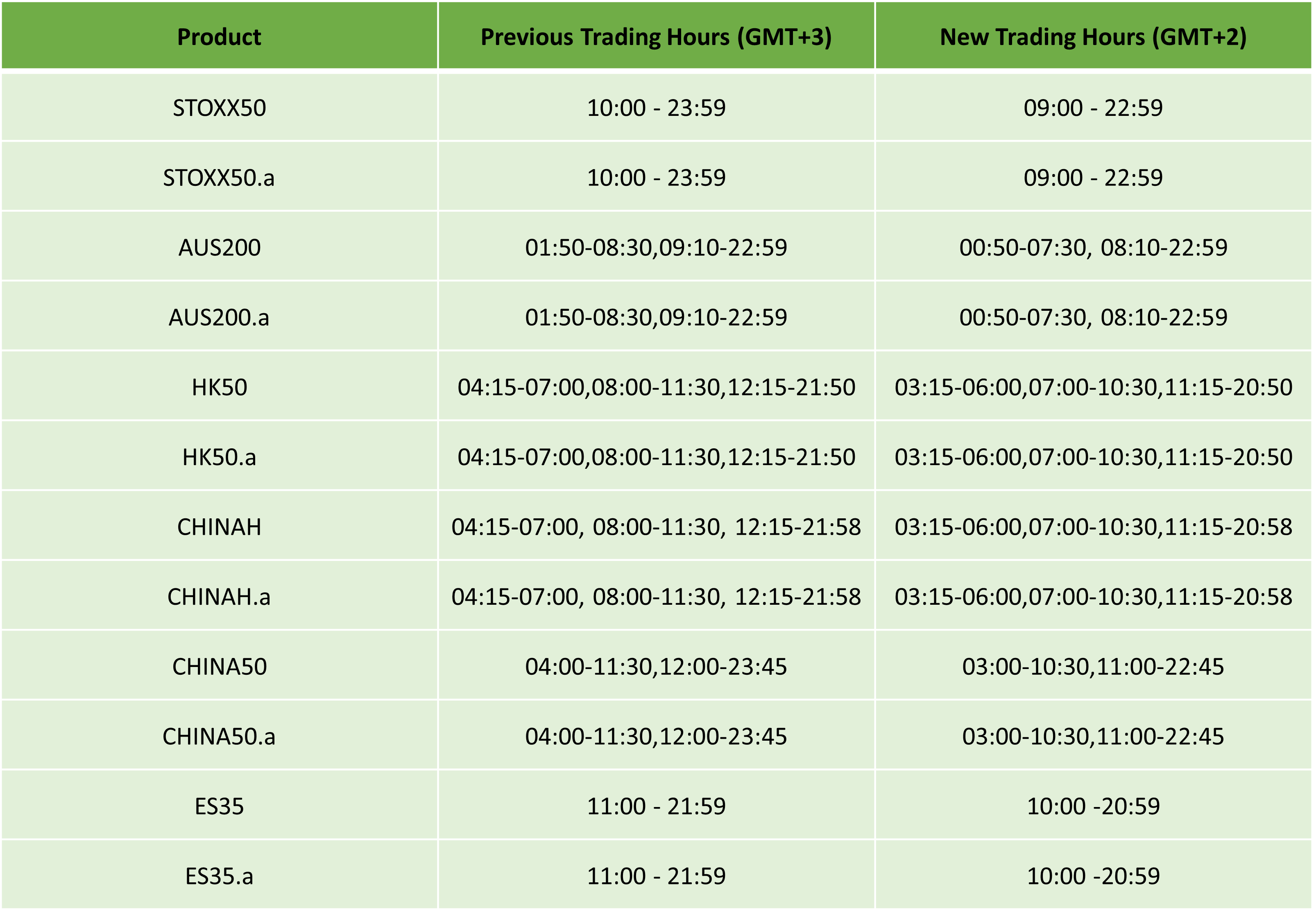
Task: Click the HK50 product cell
Action: click(x=219, y=388)
